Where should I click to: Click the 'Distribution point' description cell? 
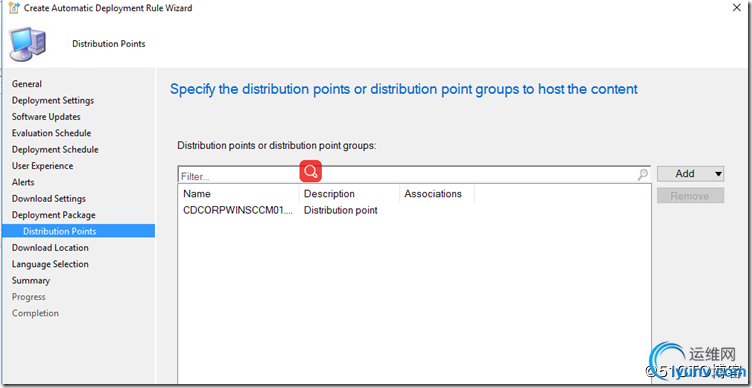coord(341,210)
